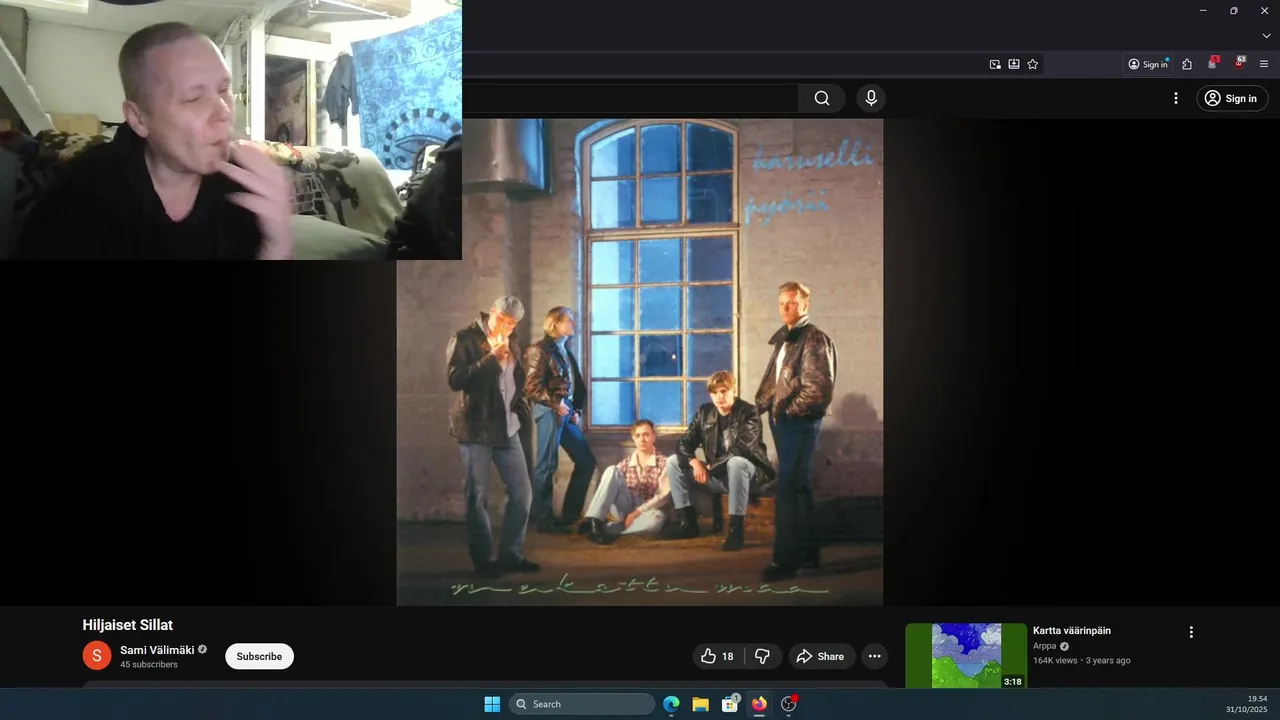Click inside YouTube search input field
The height and width of the screenshot is (720, 1280).
(630, 98)
